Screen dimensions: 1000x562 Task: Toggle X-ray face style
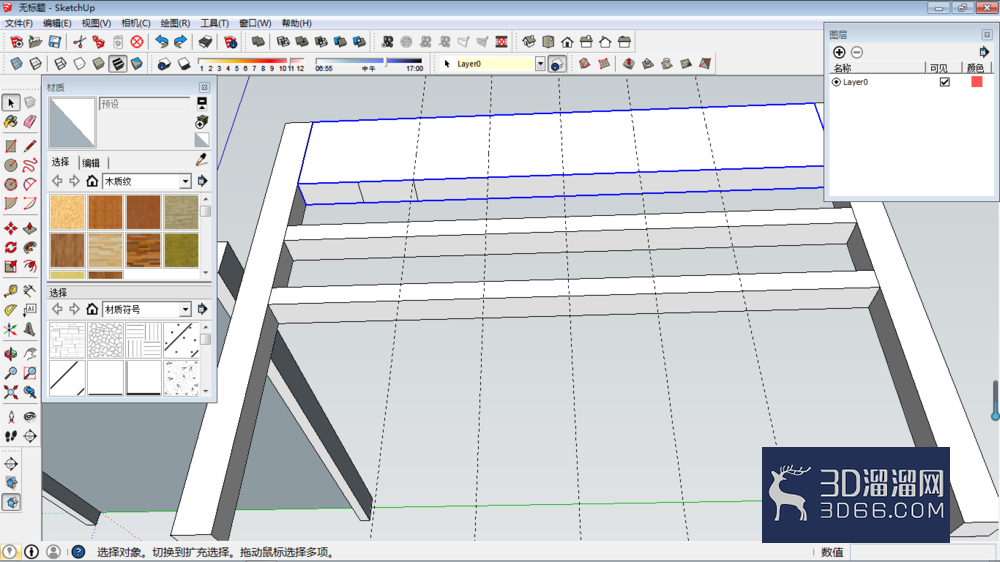[x=17, y=63]
